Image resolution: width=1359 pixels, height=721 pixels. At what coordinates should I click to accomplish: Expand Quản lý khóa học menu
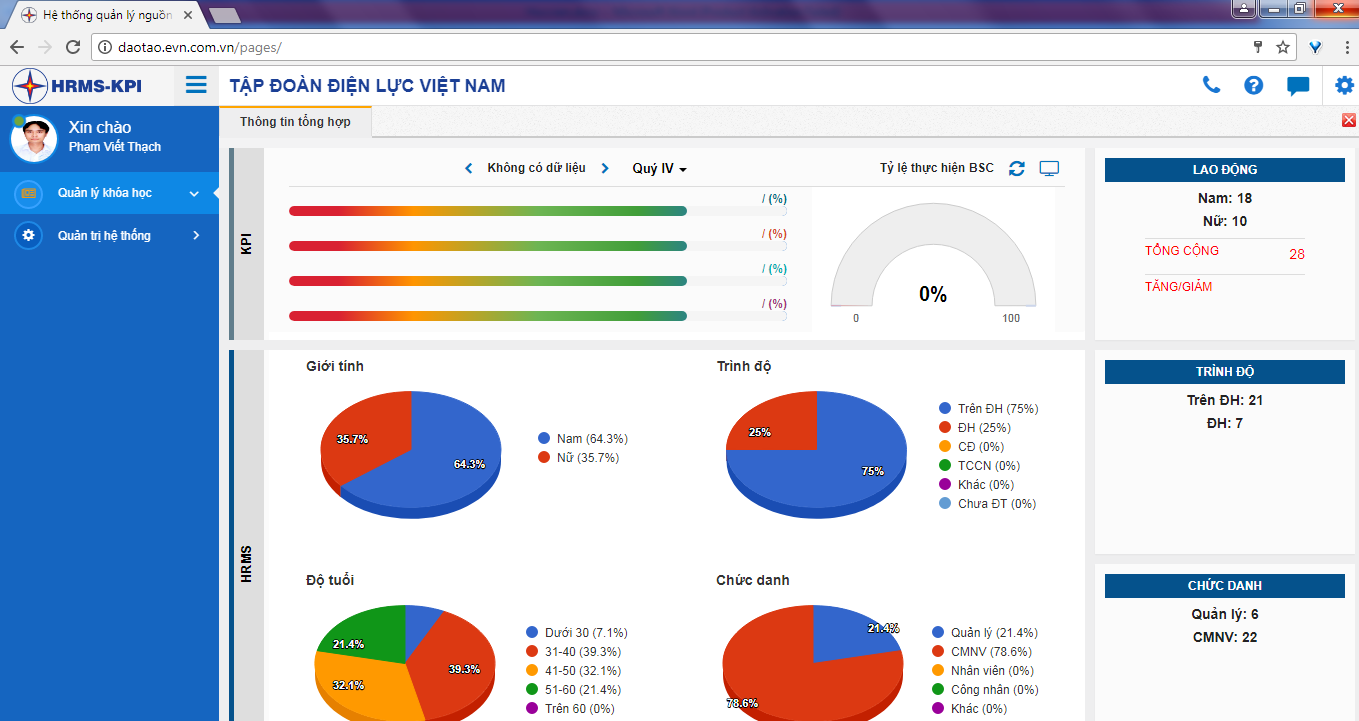click(x=109, y=193)
